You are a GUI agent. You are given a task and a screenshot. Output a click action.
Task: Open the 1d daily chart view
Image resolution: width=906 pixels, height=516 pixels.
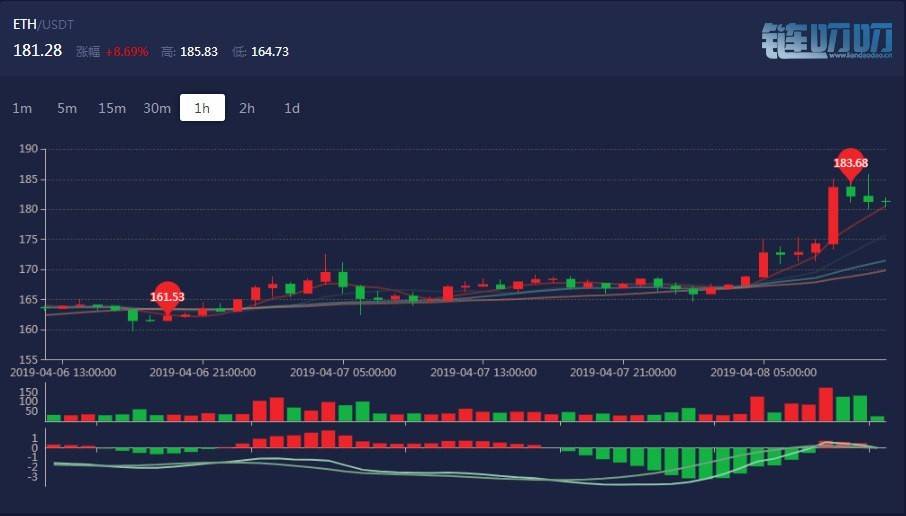pos(292,108)
